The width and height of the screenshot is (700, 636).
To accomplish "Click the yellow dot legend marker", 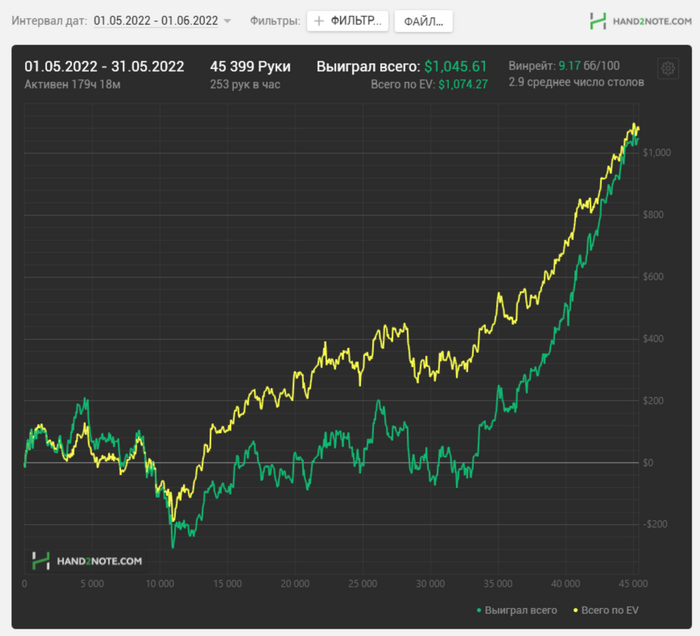I will point(575,610).
